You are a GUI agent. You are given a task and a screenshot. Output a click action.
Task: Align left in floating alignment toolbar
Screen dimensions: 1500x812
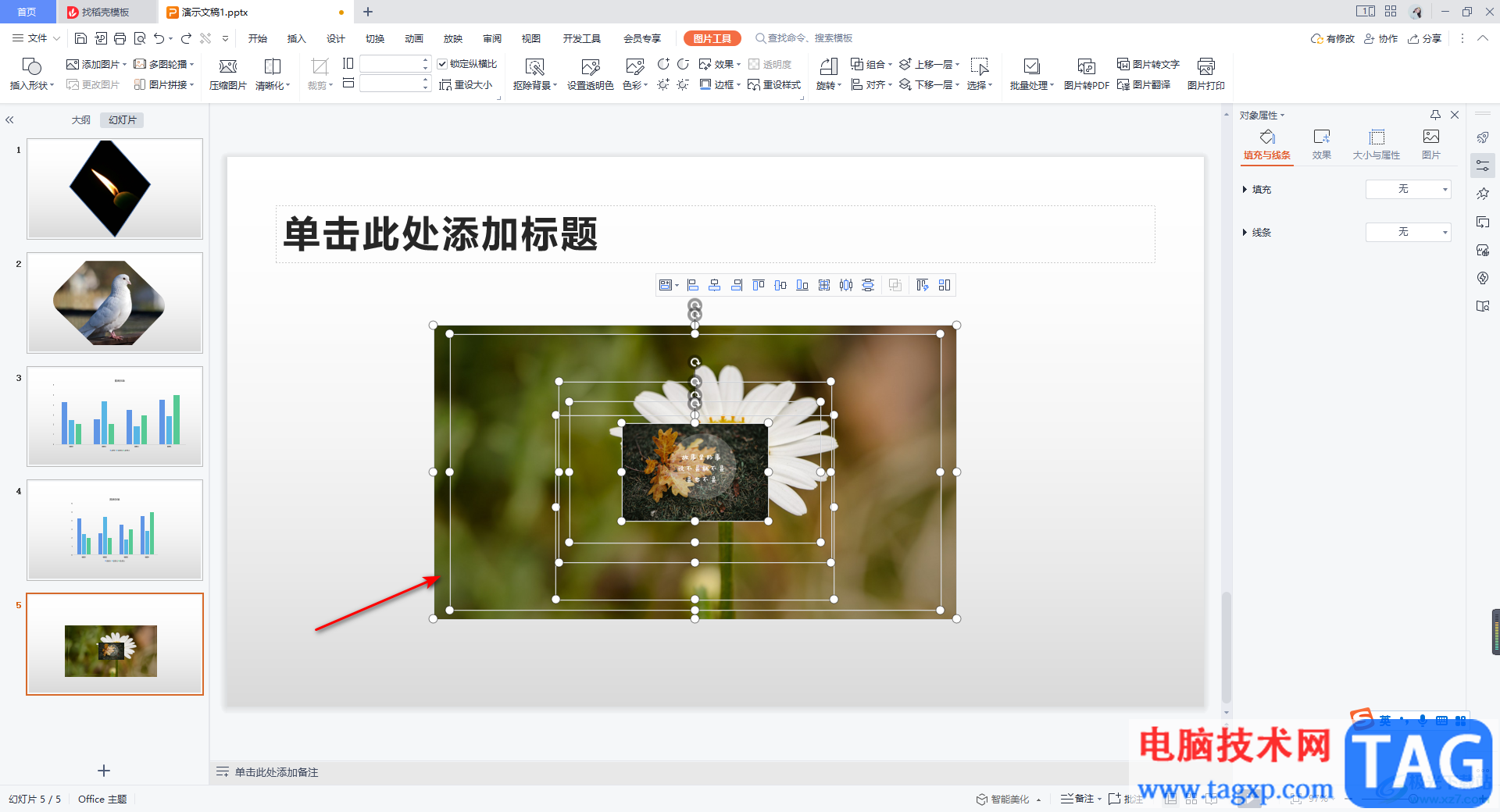coord(693,285)
